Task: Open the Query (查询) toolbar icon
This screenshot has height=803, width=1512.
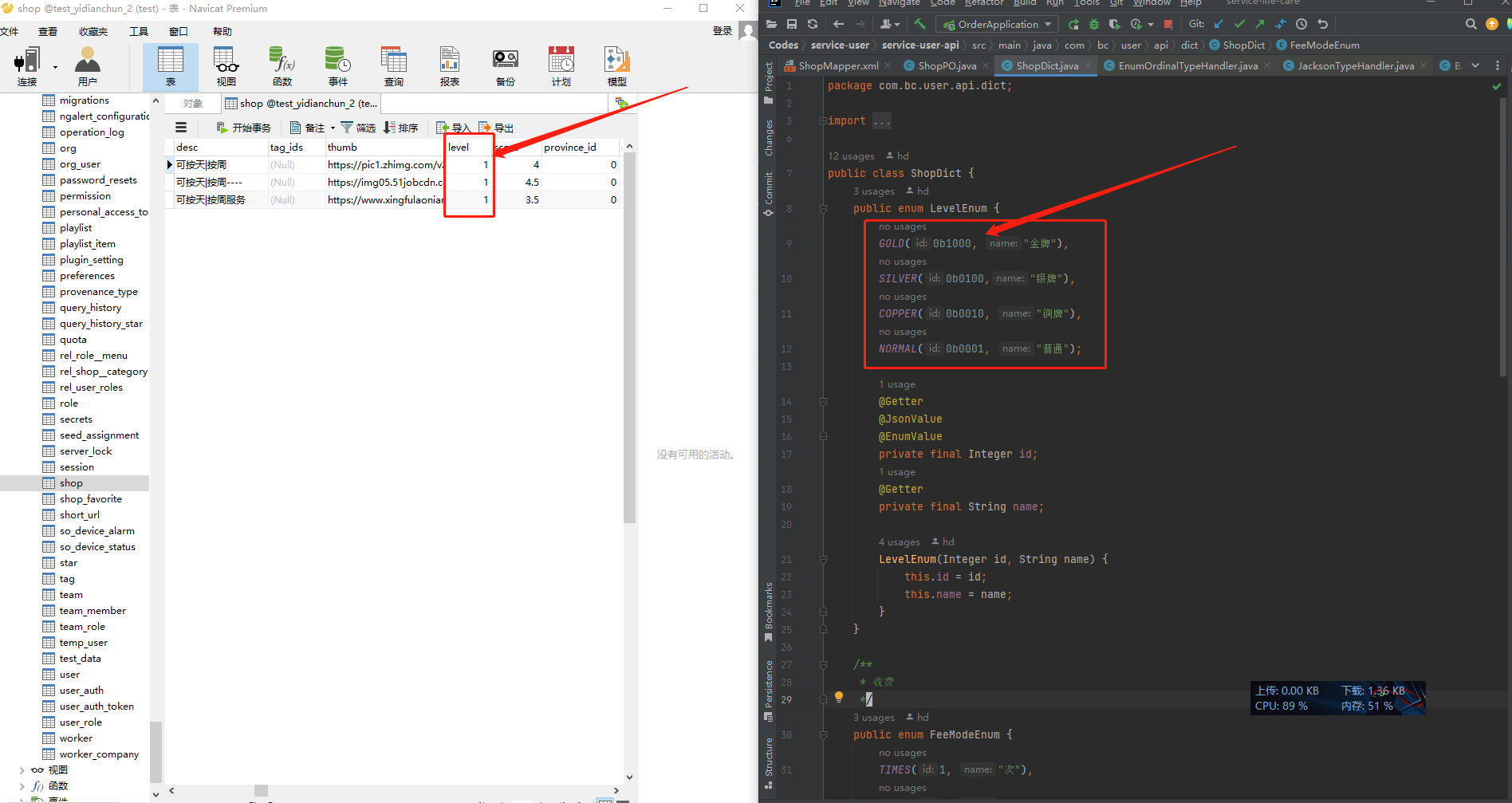Action: (x=394, y=67)
